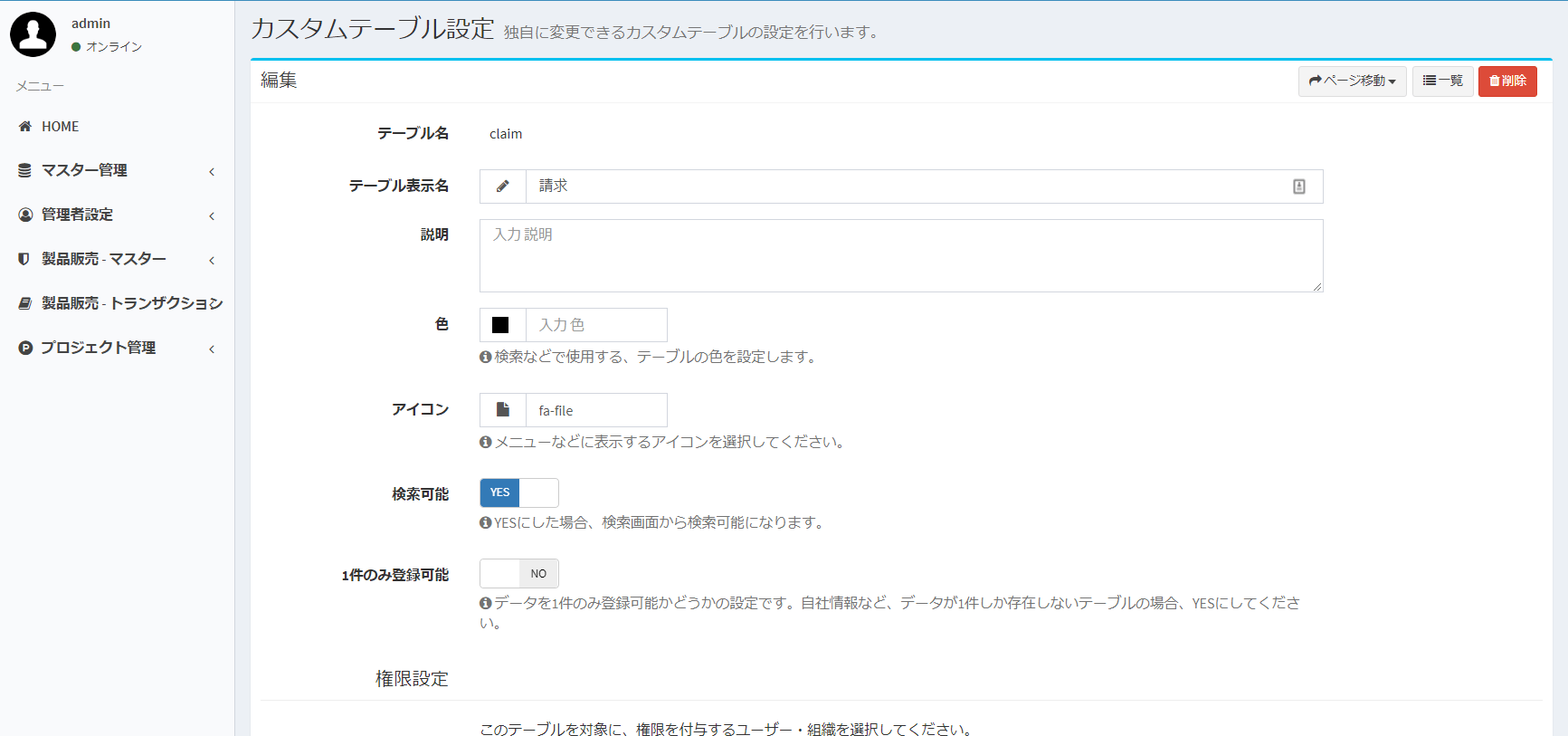
Task: Click the マスター管理 database icon
Action: (25, 170)
